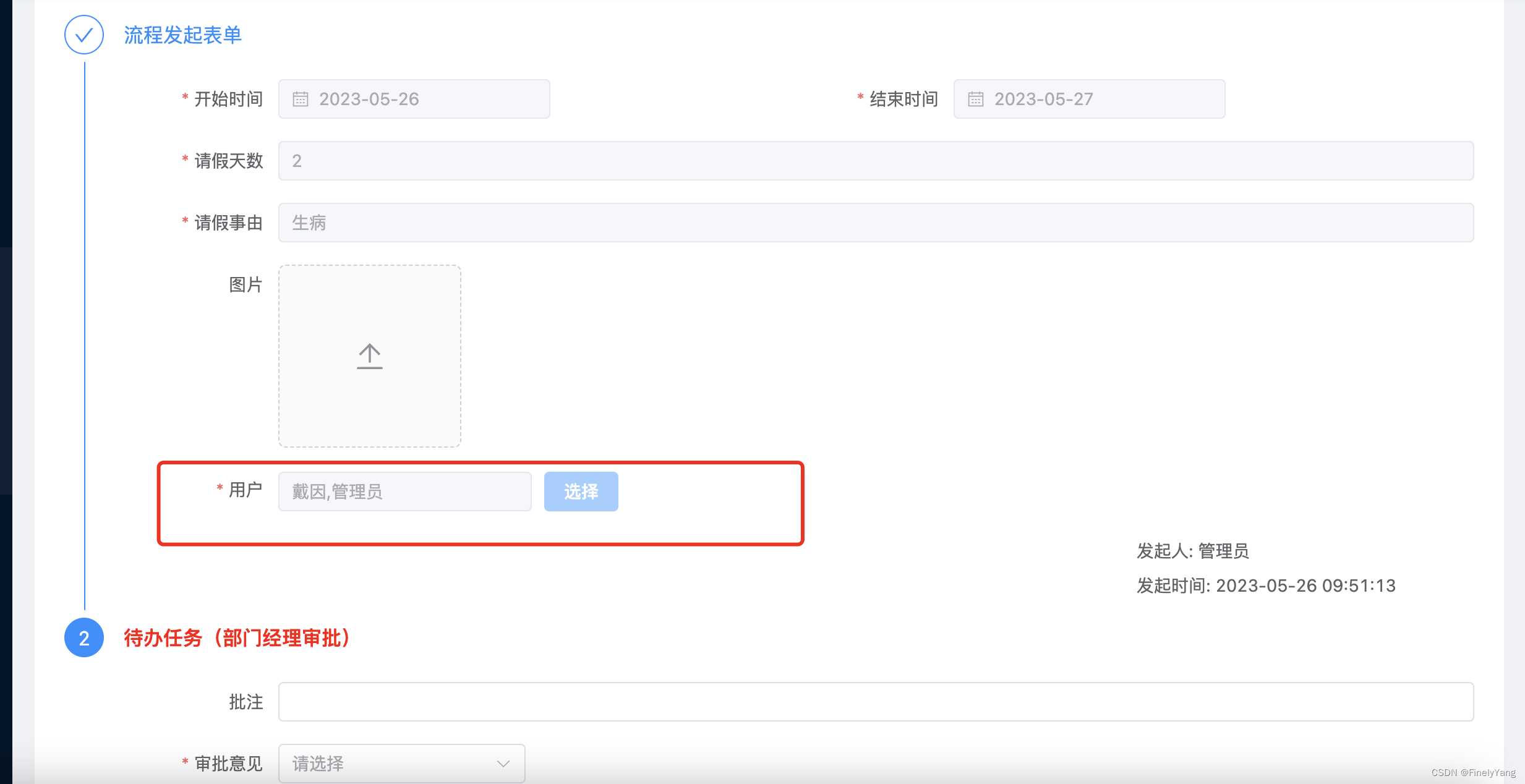Click the upload arrow icon in 图片 area
Image resolution: width=1525 pixels, height=784 pixels.
(370, 356)
